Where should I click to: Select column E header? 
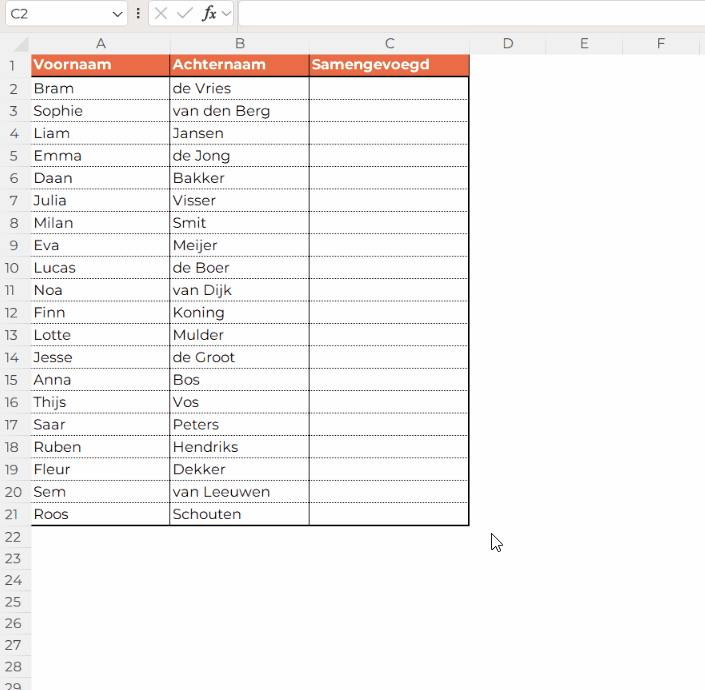click(584, 44)
